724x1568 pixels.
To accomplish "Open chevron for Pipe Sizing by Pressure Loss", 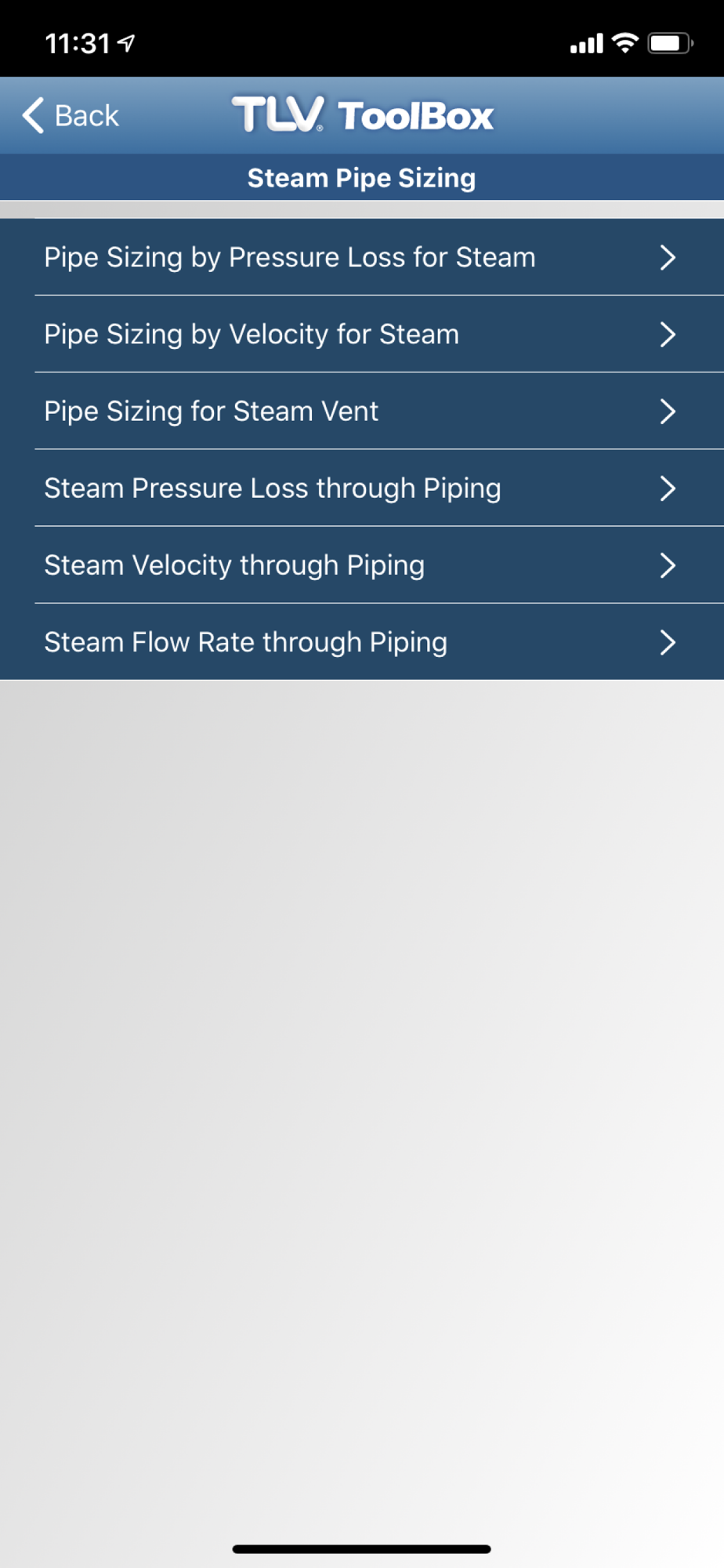I will pyautogui.click(x=668, y=257).
